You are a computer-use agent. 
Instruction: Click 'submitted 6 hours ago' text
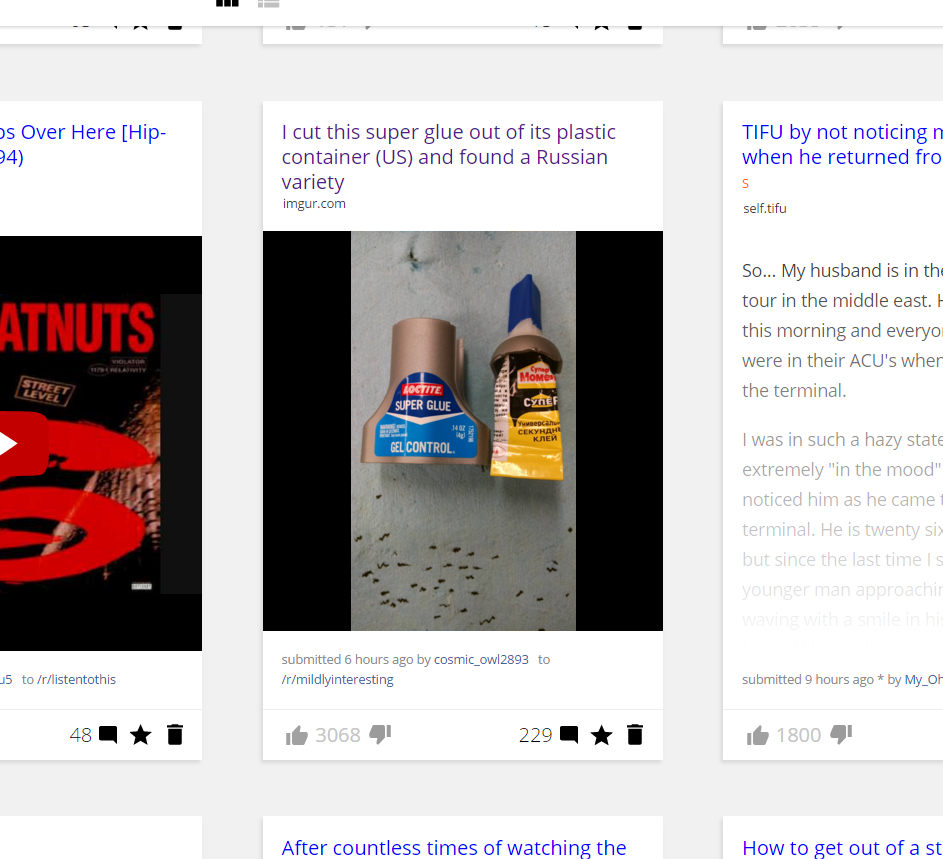click(348, 659)
